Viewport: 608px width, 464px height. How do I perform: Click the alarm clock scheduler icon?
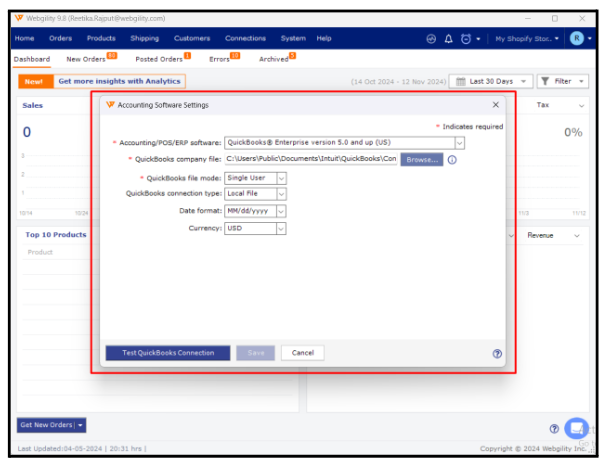click(x=465, y=38)
